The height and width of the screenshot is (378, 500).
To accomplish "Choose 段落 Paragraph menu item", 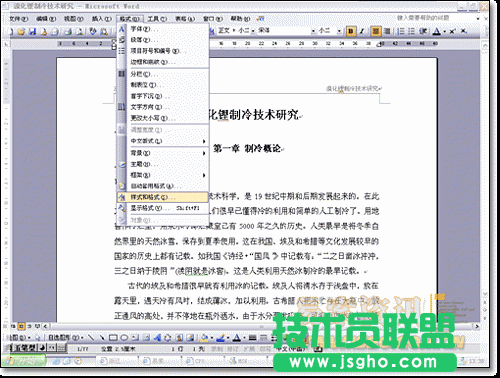I will click(163, 40).
